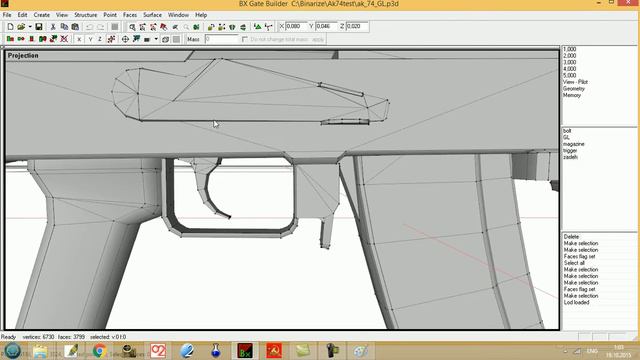The height and width of the screenshot is (360, 640).
Task: Open the File menu
Action: [x=7, y=15]
